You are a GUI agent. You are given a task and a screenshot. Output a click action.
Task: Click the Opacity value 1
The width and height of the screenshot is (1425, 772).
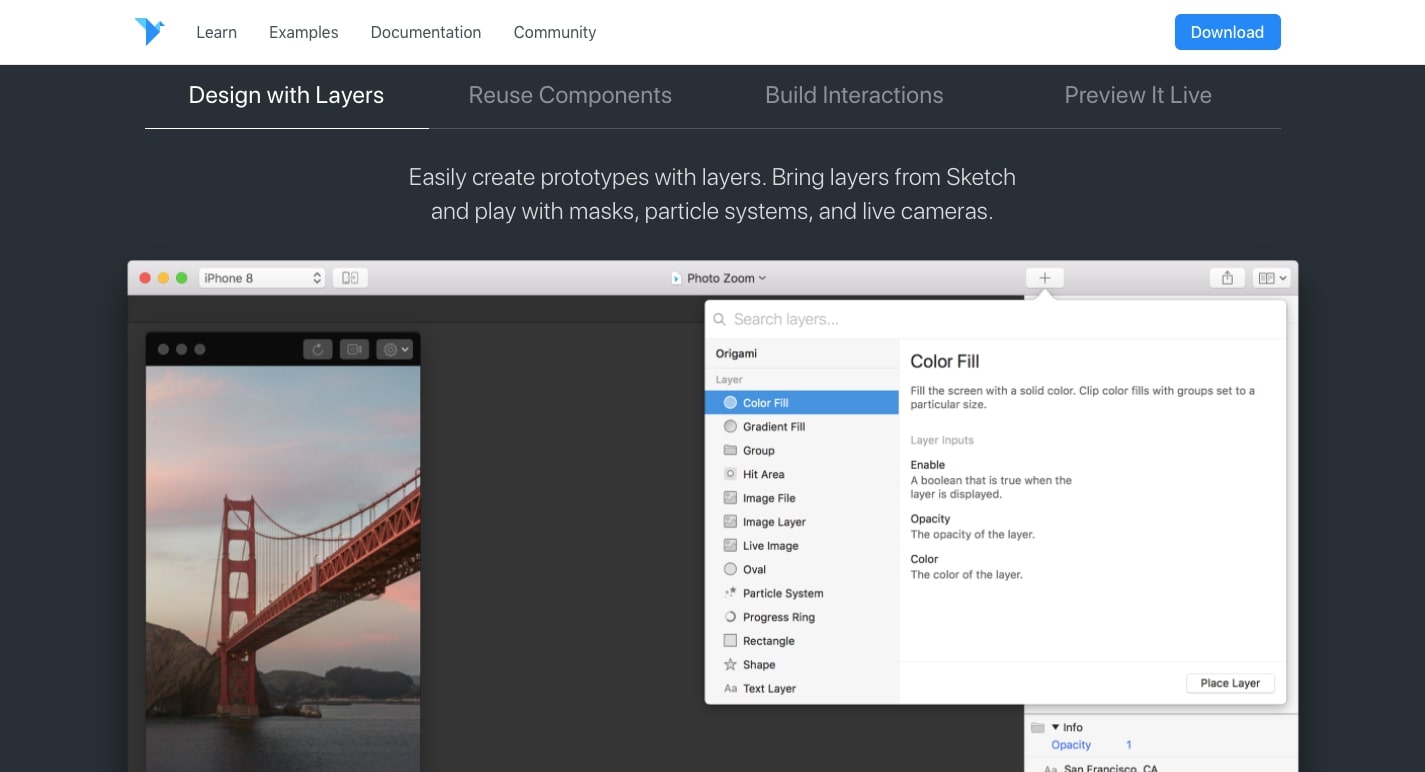point(1129,745)
